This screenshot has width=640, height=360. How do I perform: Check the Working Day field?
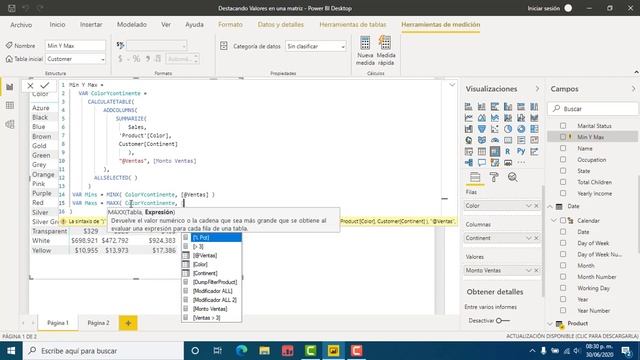(x=563, y=288)
